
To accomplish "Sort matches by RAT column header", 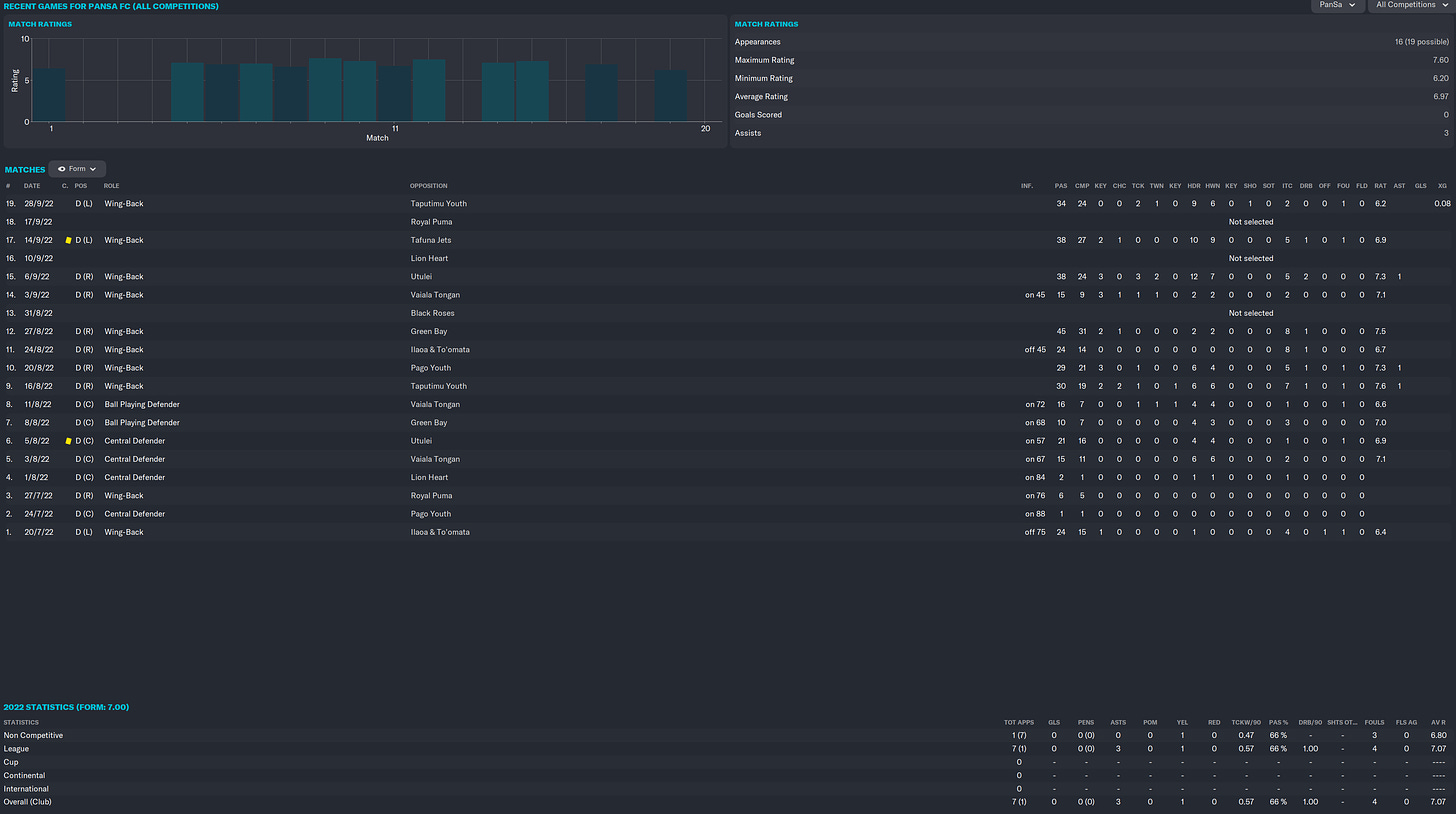I will click(x=1380, y=186).
